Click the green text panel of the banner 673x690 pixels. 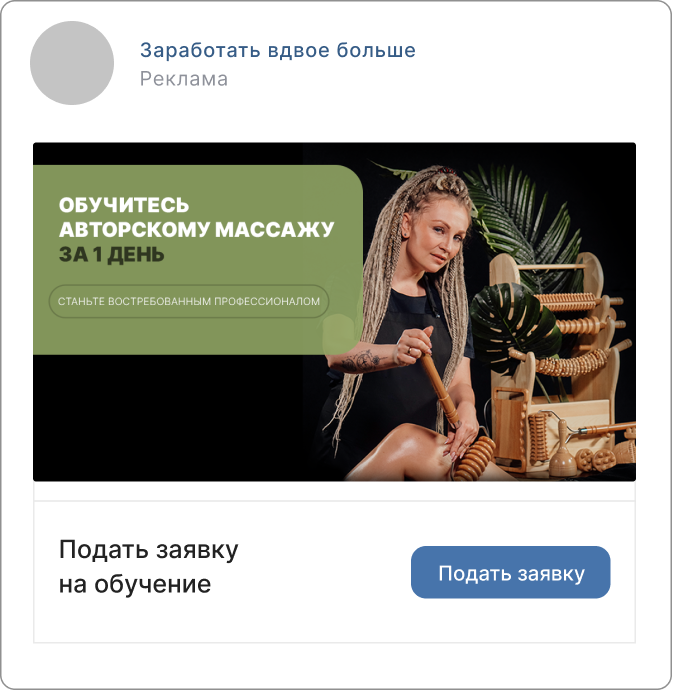point(198,260)
